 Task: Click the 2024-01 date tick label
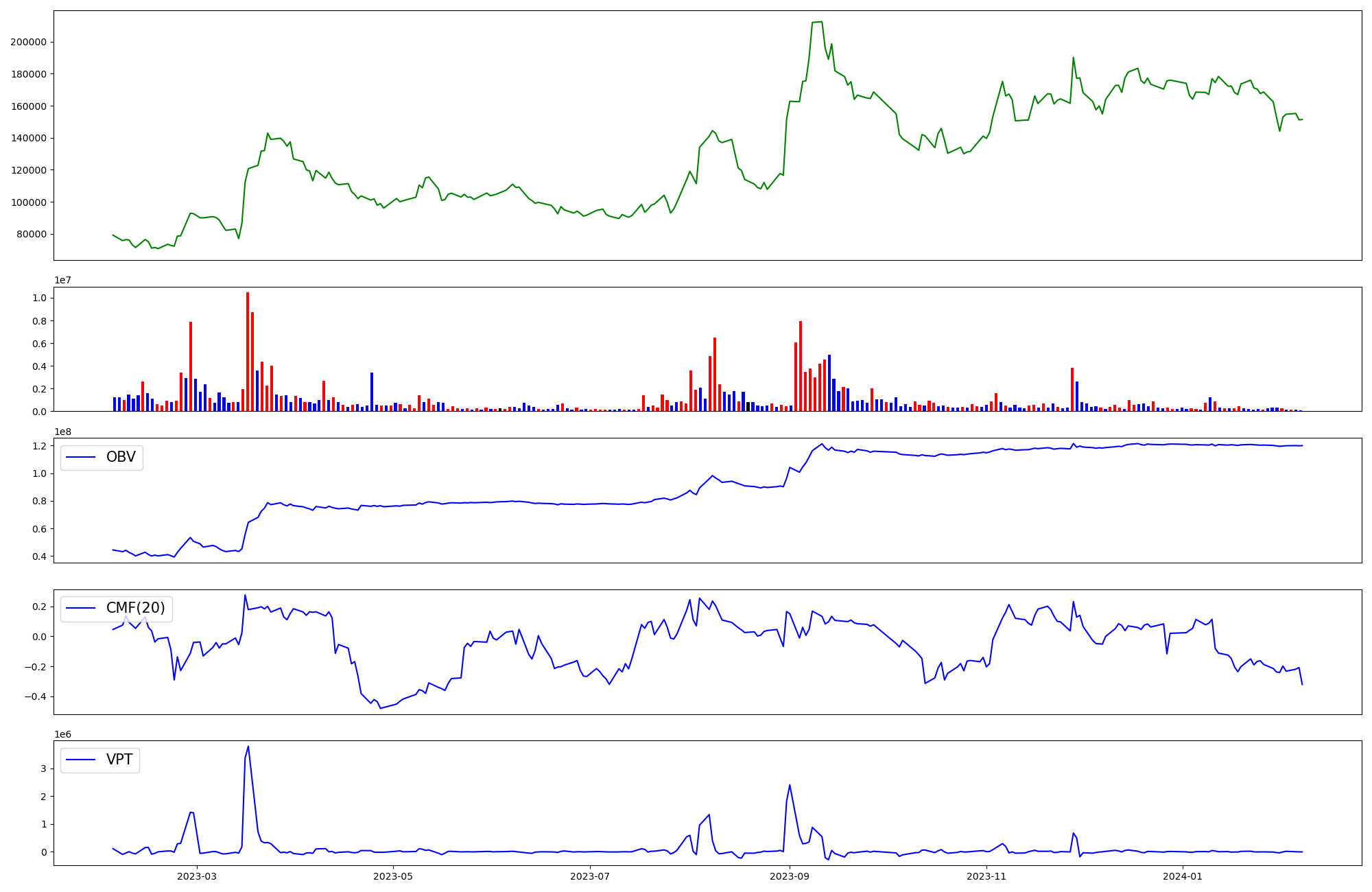tap(1183, 876)
